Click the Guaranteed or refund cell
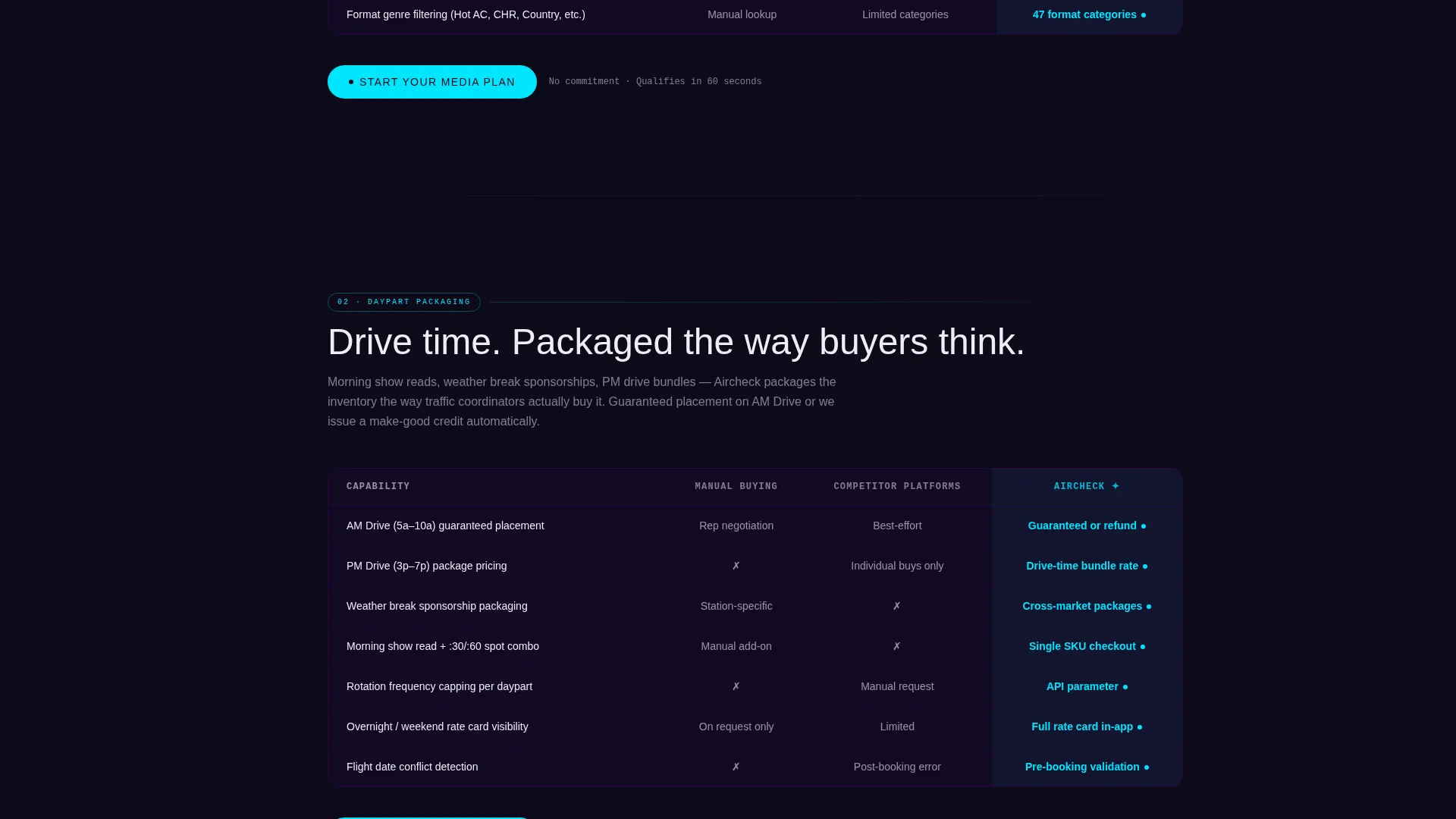This screenshot has width=1456, height=819. [x=1087, y=526]
